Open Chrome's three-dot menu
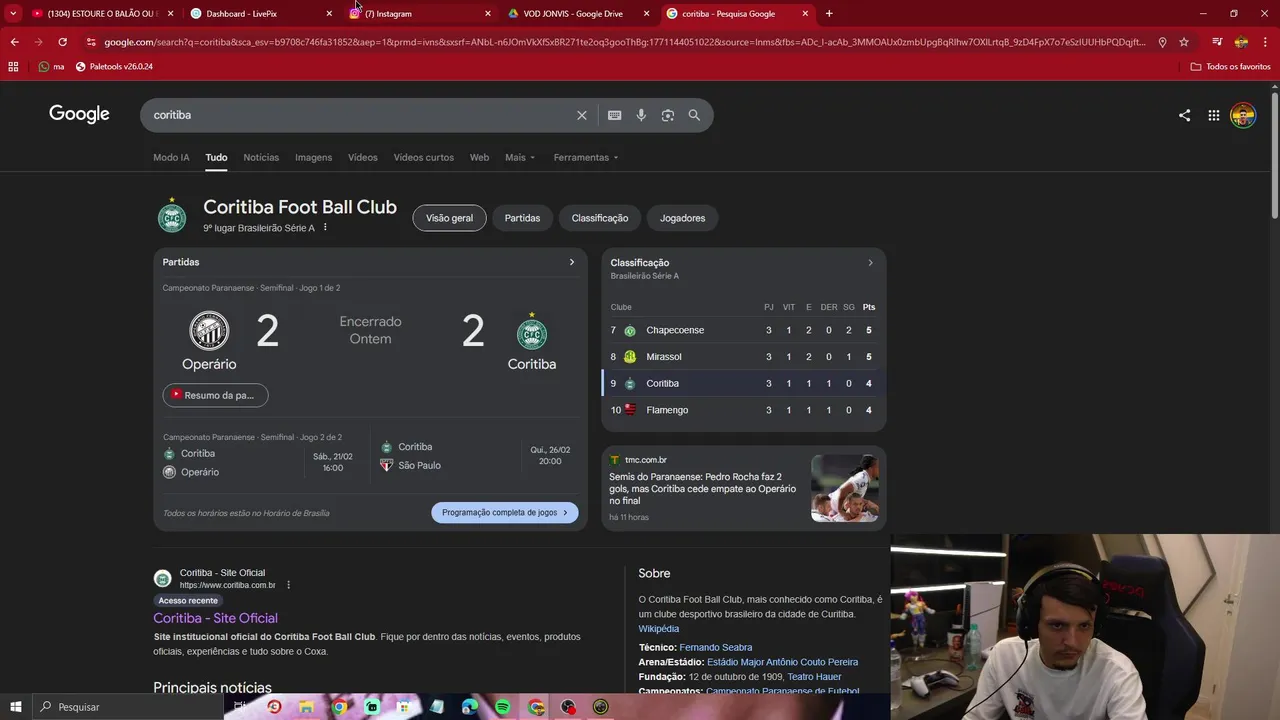The image size is (1280, 720). click(1266, 42)
